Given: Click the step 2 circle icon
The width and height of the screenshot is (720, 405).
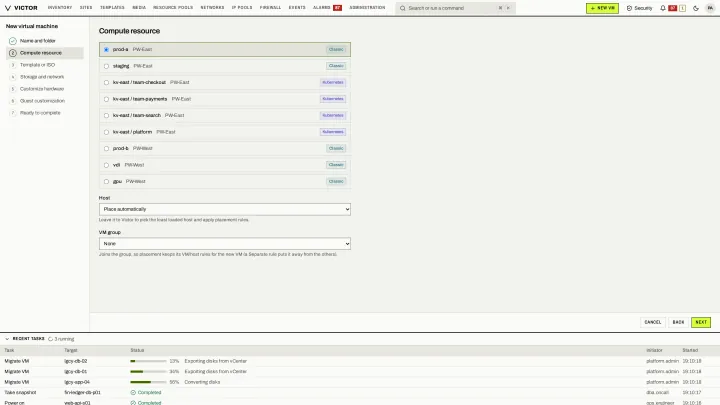Looking at the screenshot, I should click(x=13, y=53).
